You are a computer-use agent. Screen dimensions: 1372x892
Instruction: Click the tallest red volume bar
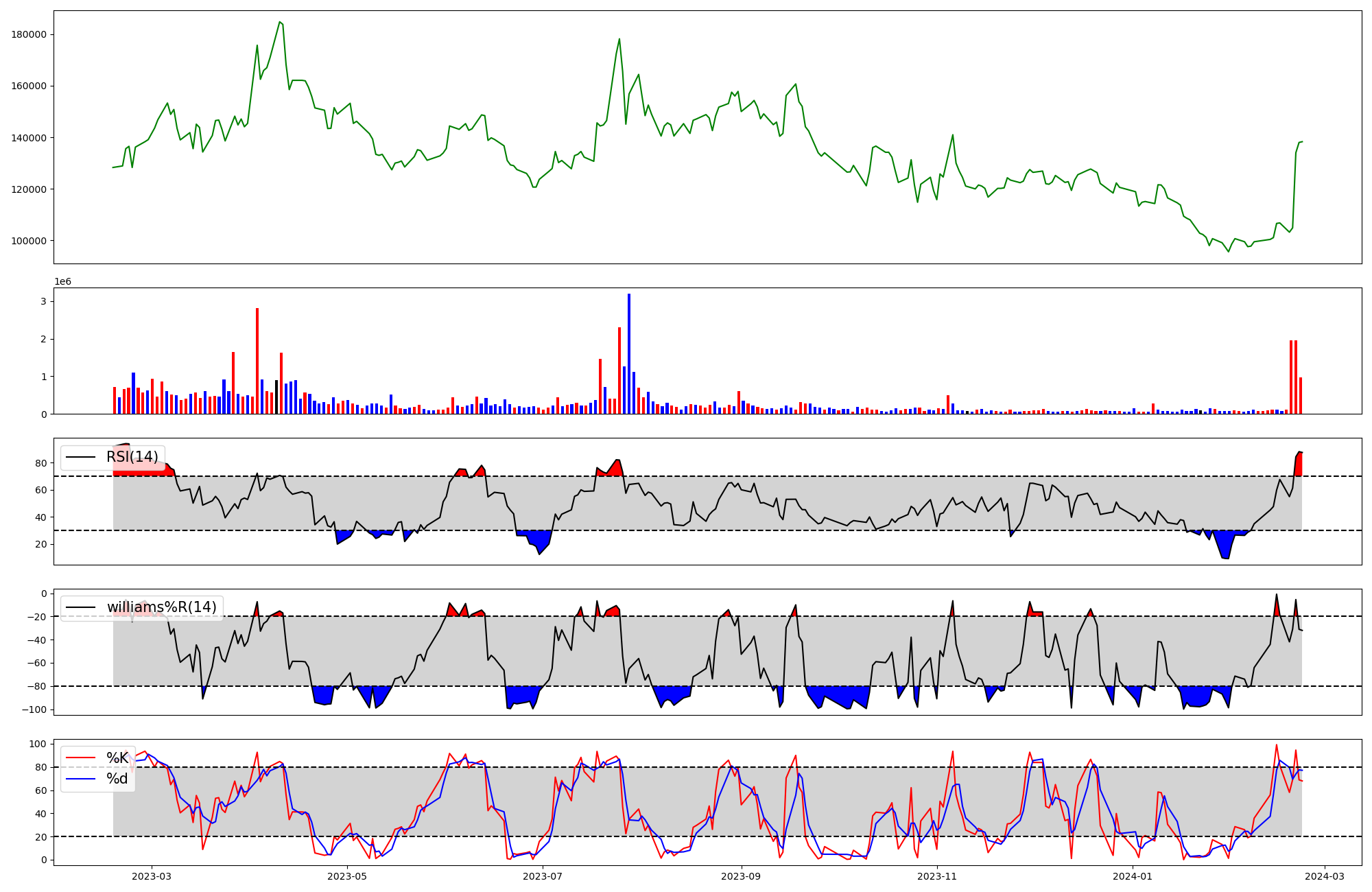[257, 360]
